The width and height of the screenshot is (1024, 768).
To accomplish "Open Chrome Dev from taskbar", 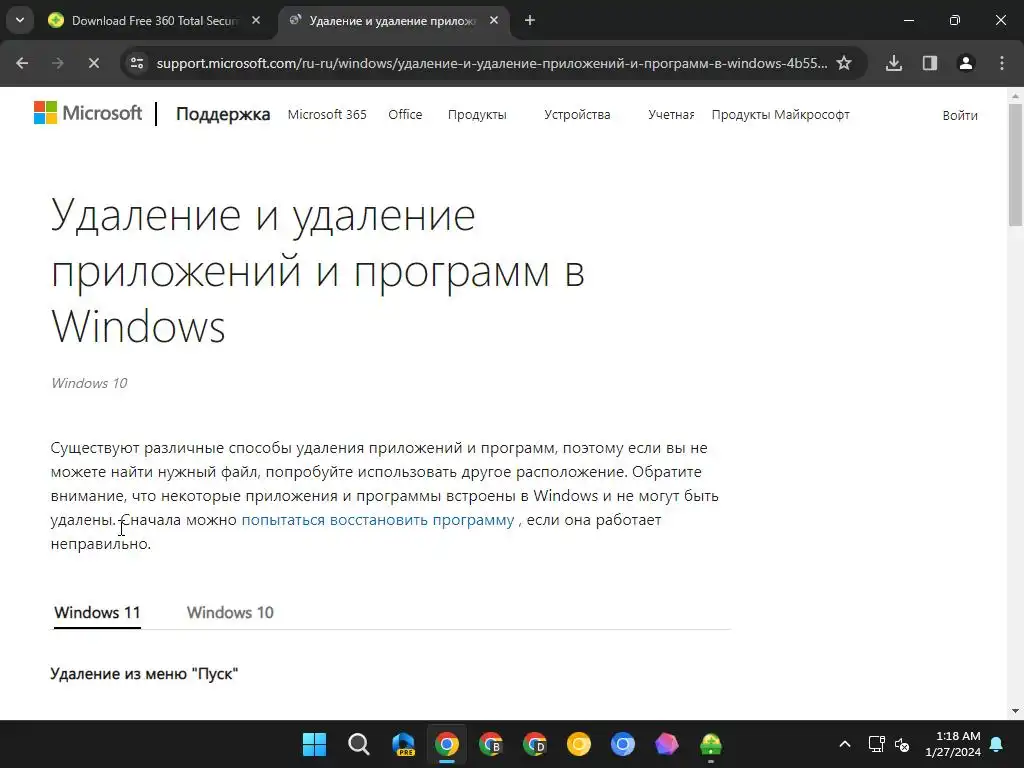I will (535, 744).
